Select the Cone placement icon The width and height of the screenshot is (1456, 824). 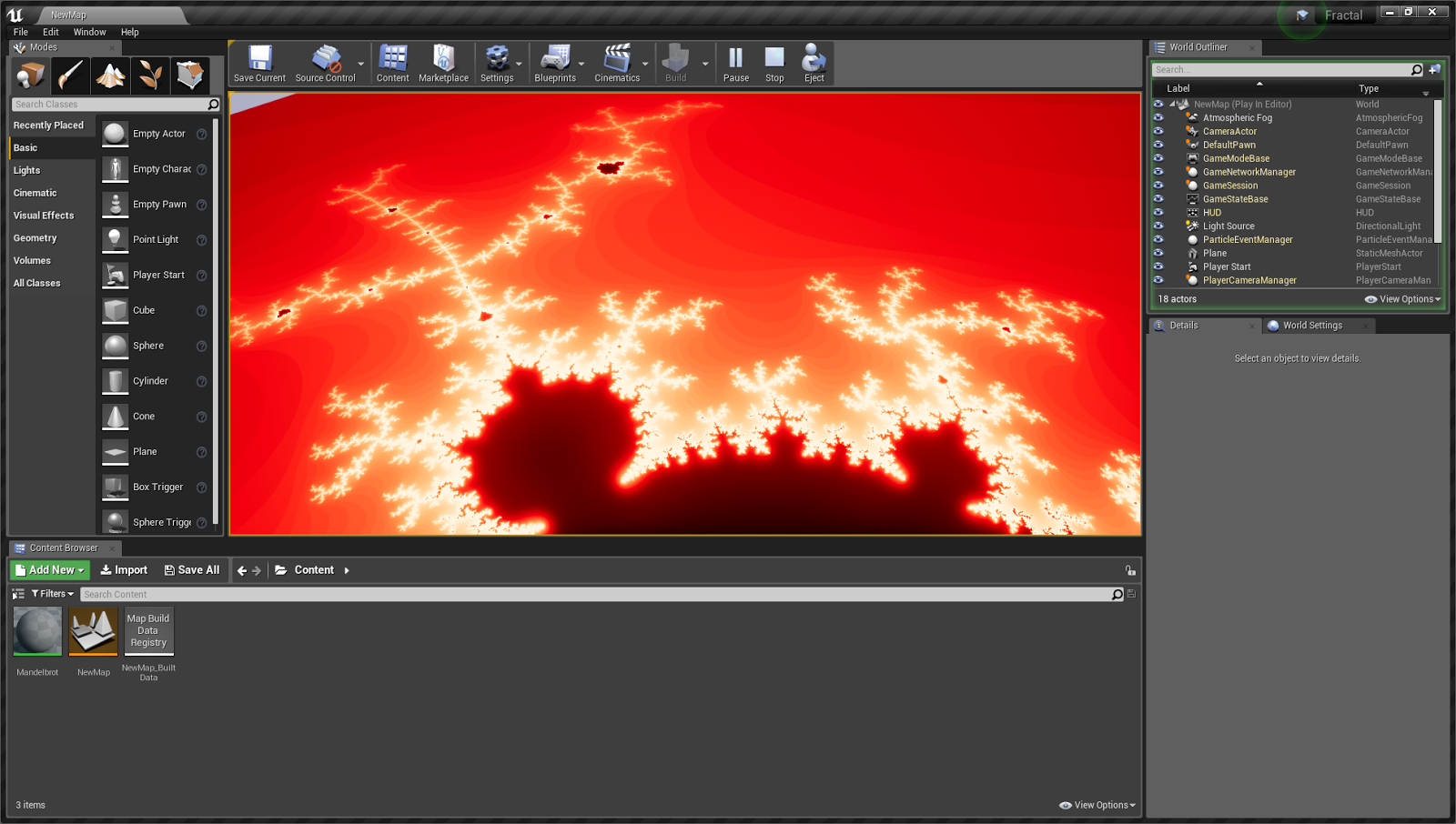tap(116, 417)
